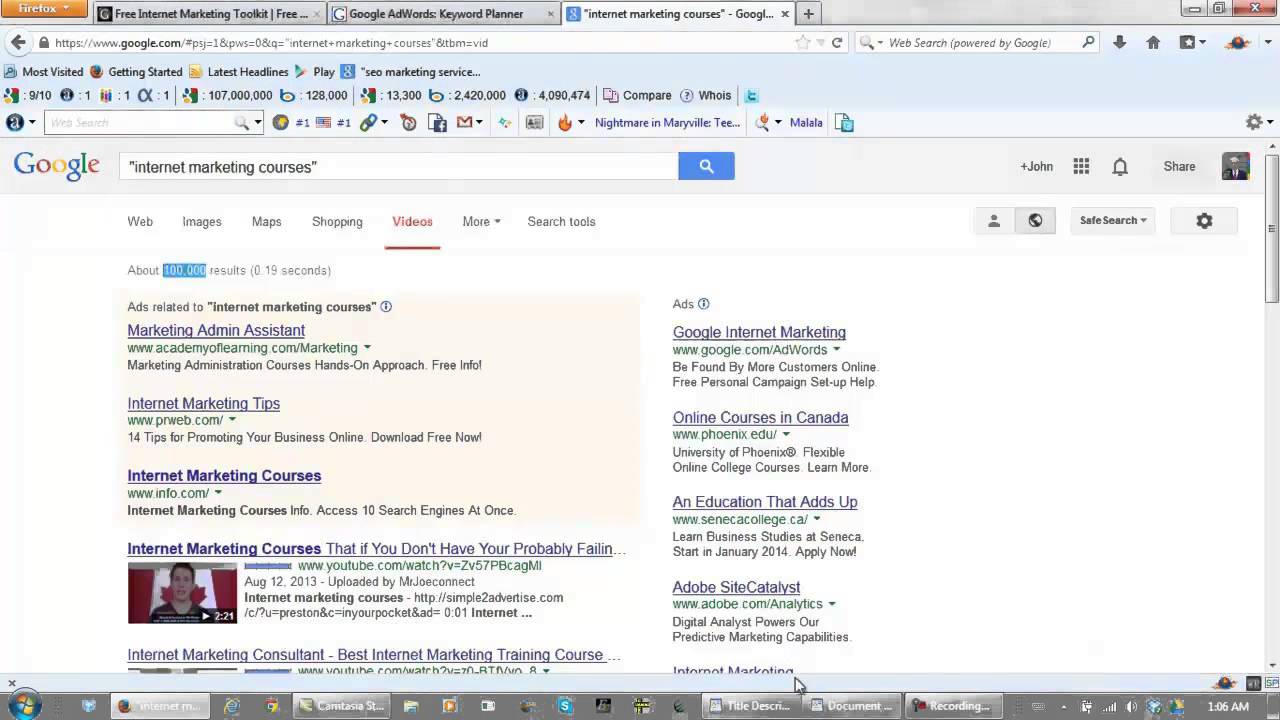Image resolution: width=1280 pixels, height=720 pixels.
Task: Expand the senecacollege.ca ad URL arrow
Action: click(817, 519)
